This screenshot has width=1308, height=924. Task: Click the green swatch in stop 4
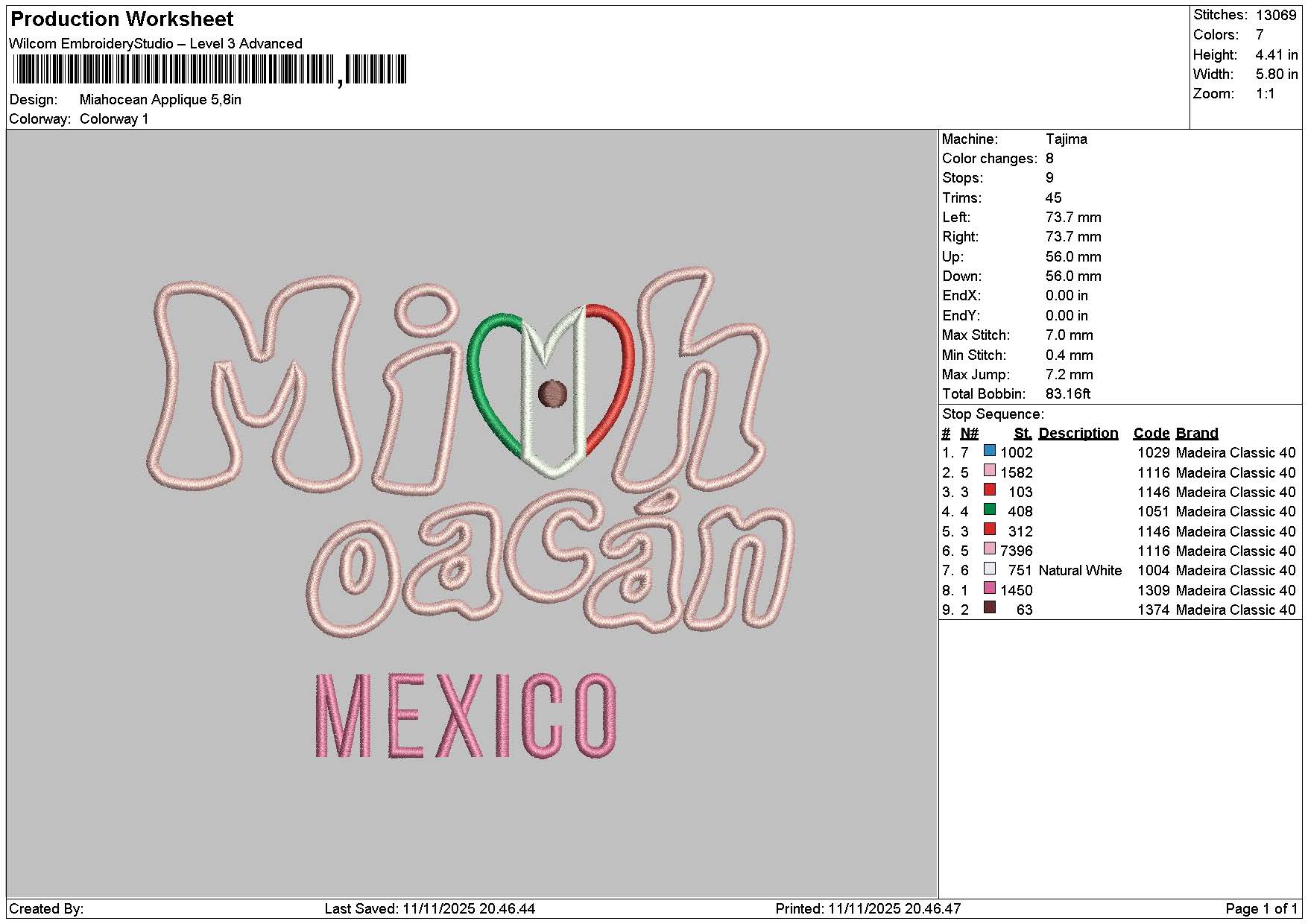point(990,510)
